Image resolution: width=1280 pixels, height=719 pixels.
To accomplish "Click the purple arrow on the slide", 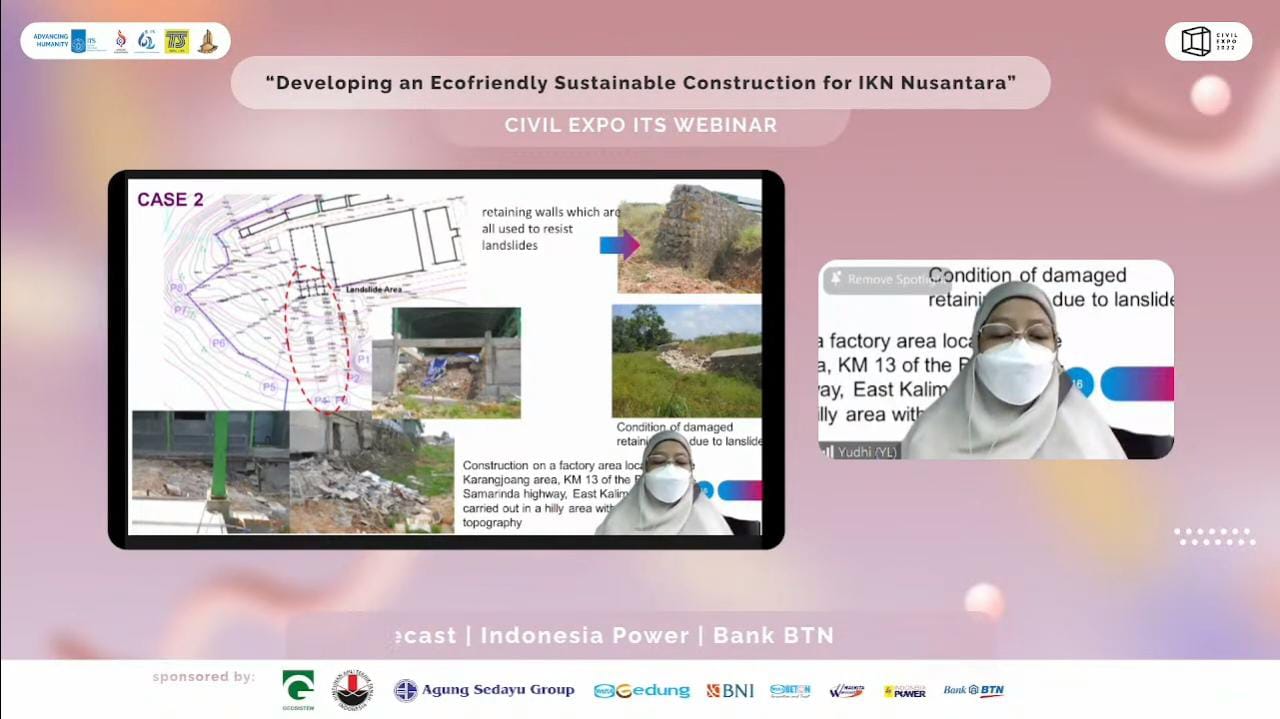I will (619, 244).
